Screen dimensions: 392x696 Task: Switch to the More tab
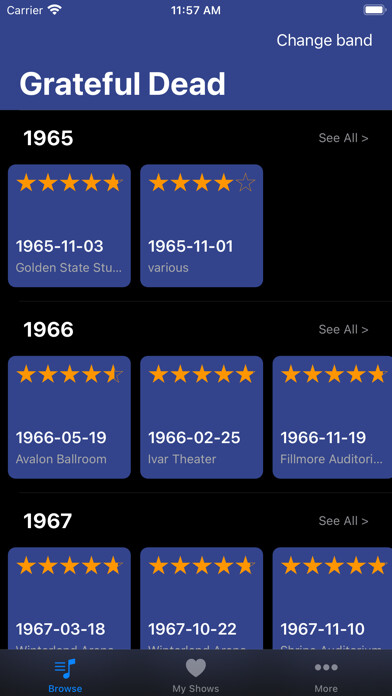coord(326,673)
